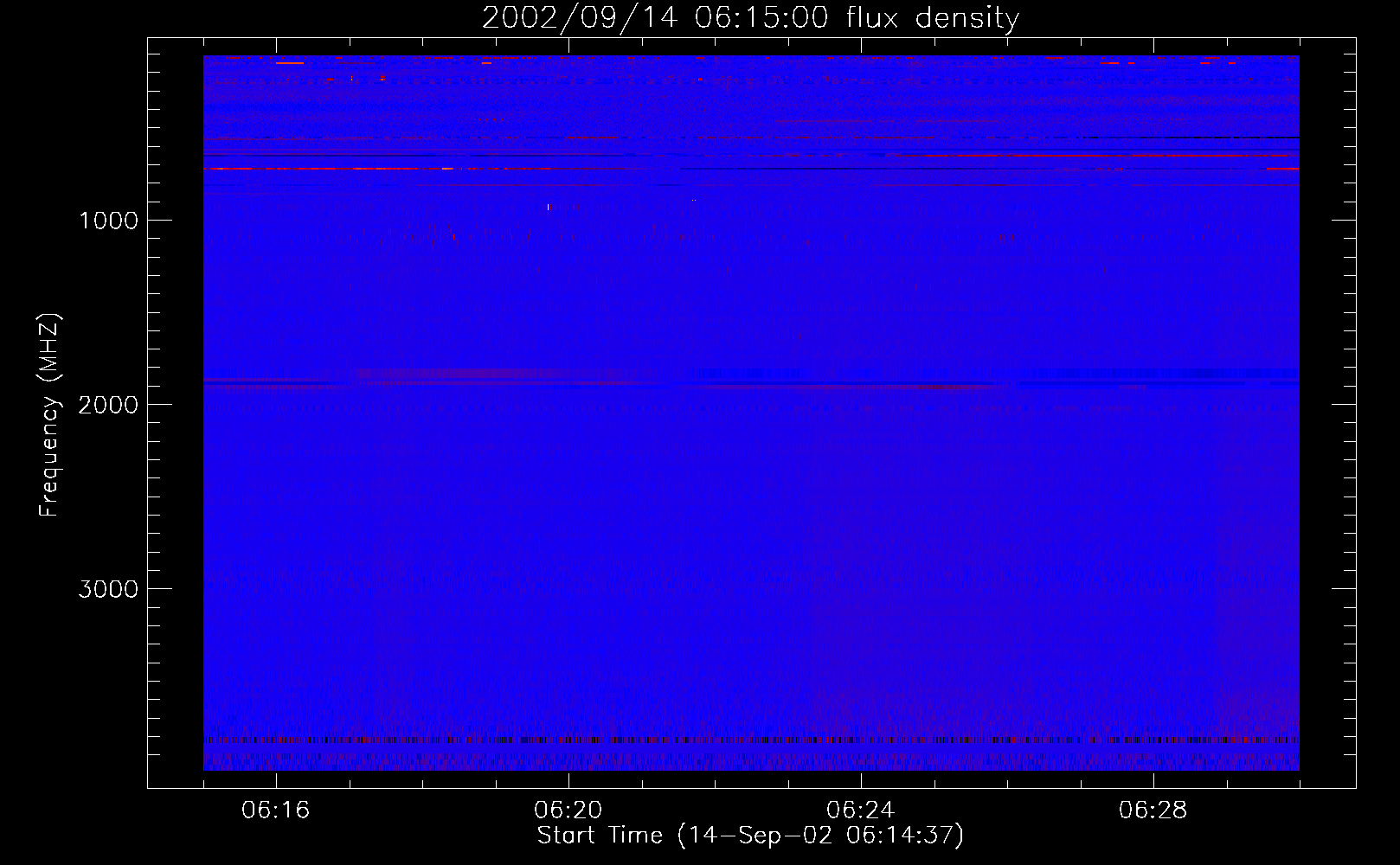Click the 06:28 time tick label

[x=1153, y=811]
